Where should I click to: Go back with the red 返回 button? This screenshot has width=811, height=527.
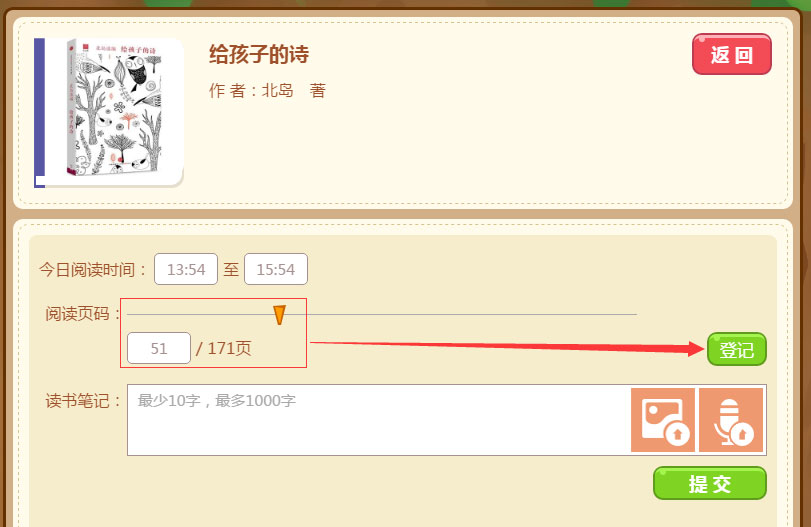point(731,54)
